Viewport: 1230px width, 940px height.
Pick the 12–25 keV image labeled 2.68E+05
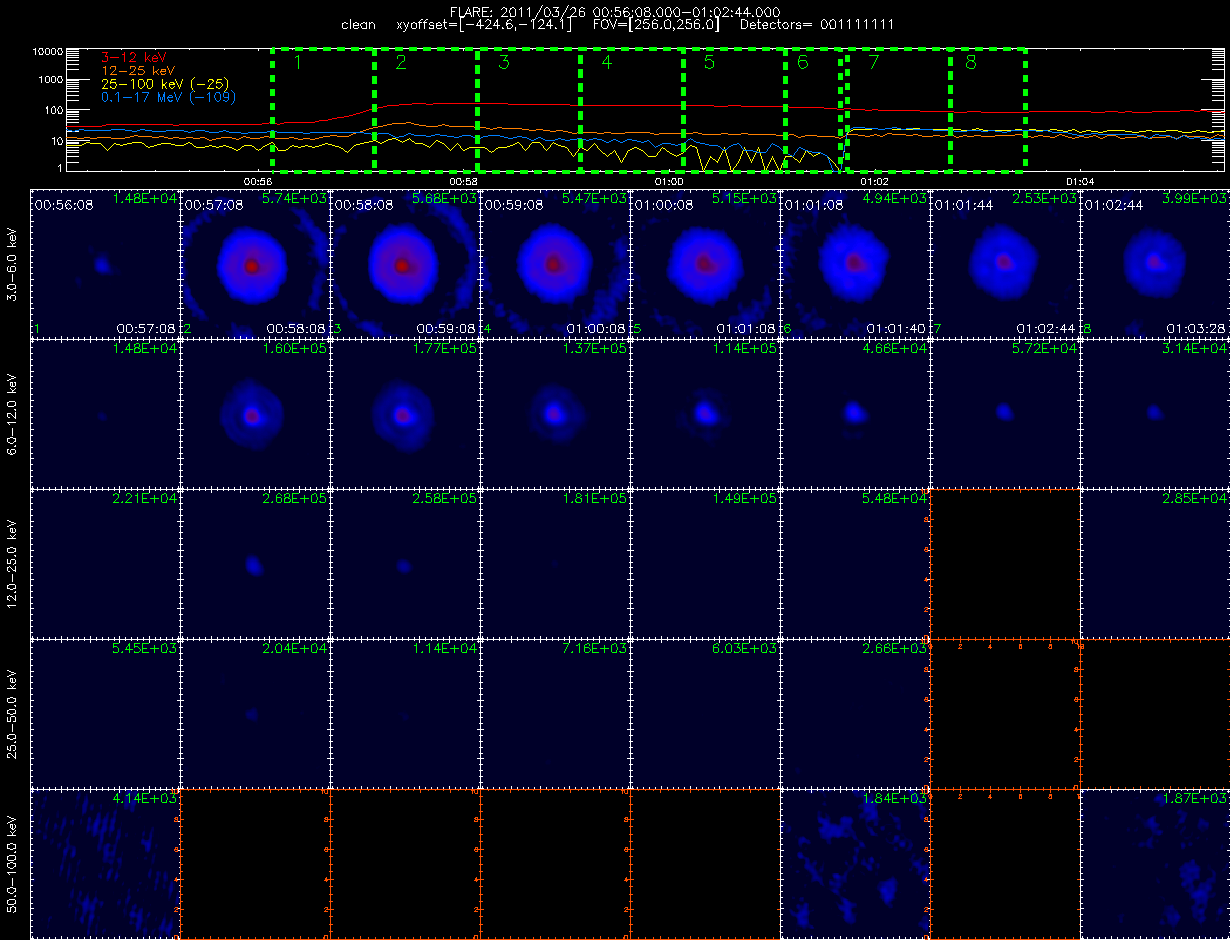pos(255,564)
